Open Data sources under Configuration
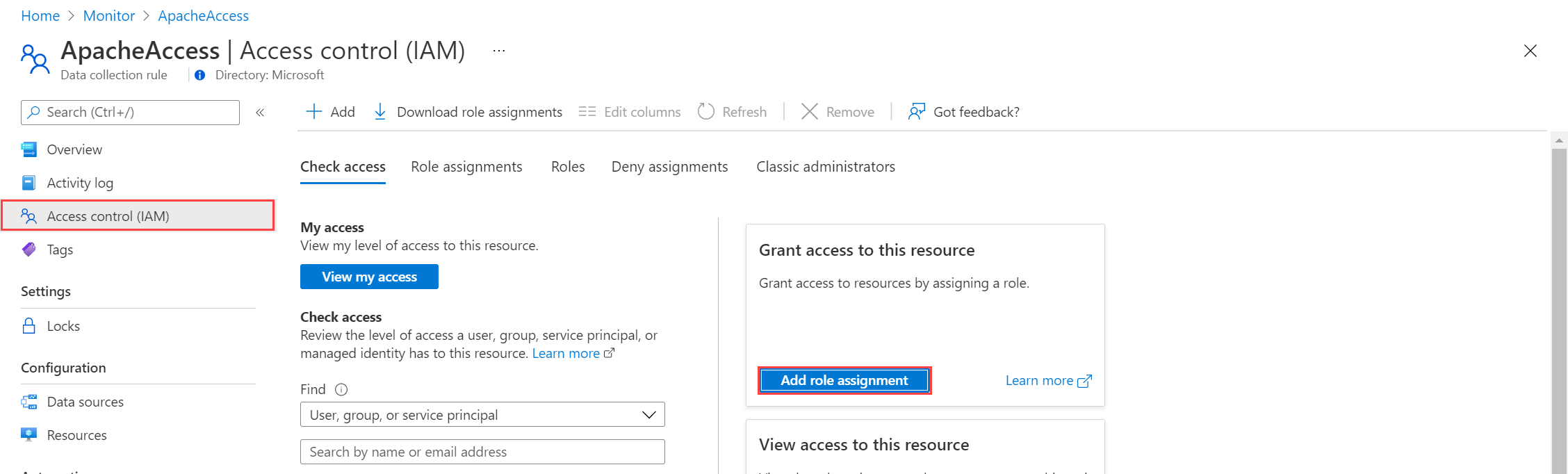 (x=85, y=402)
